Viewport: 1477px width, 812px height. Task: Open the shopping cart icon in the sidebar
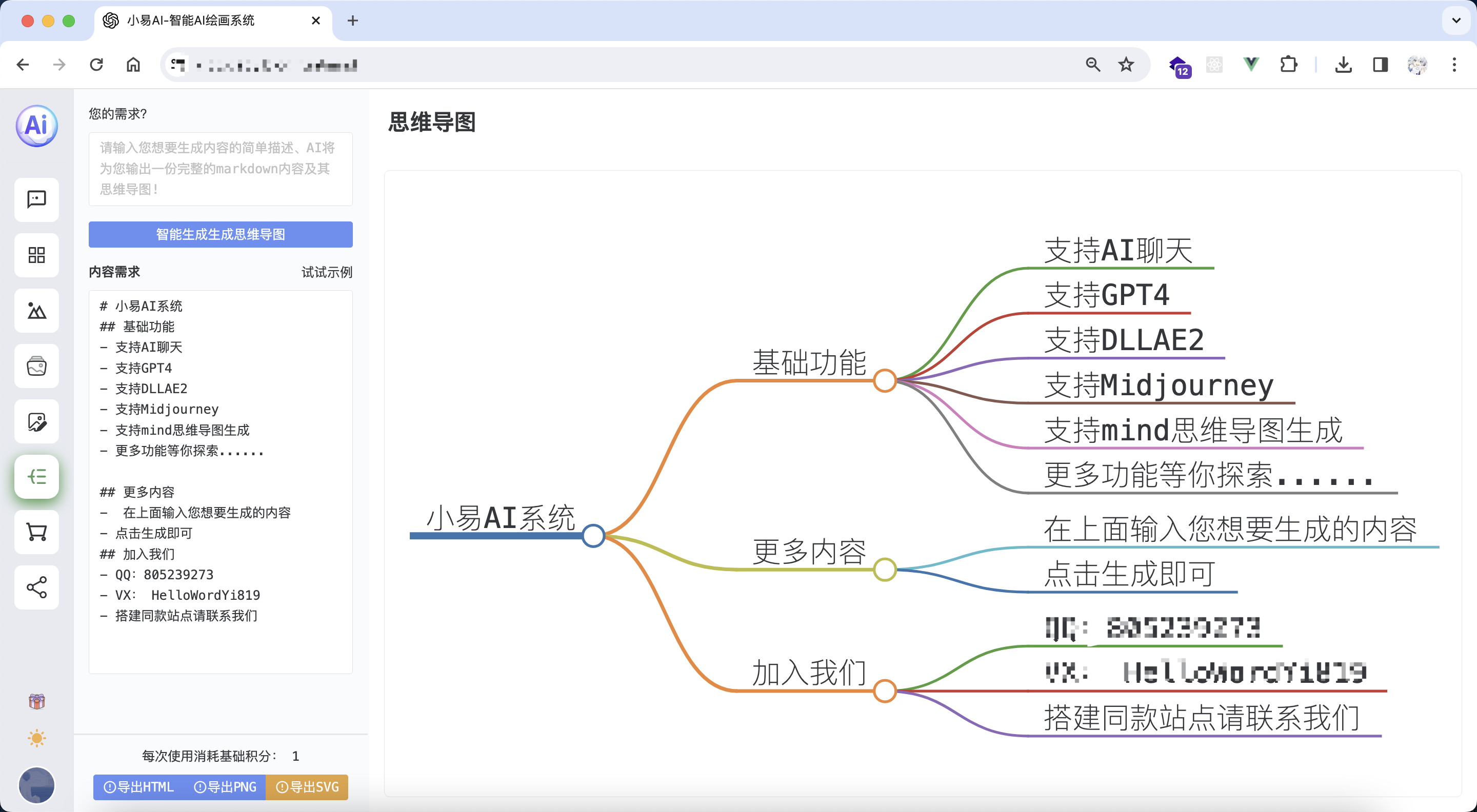point(37,532)
